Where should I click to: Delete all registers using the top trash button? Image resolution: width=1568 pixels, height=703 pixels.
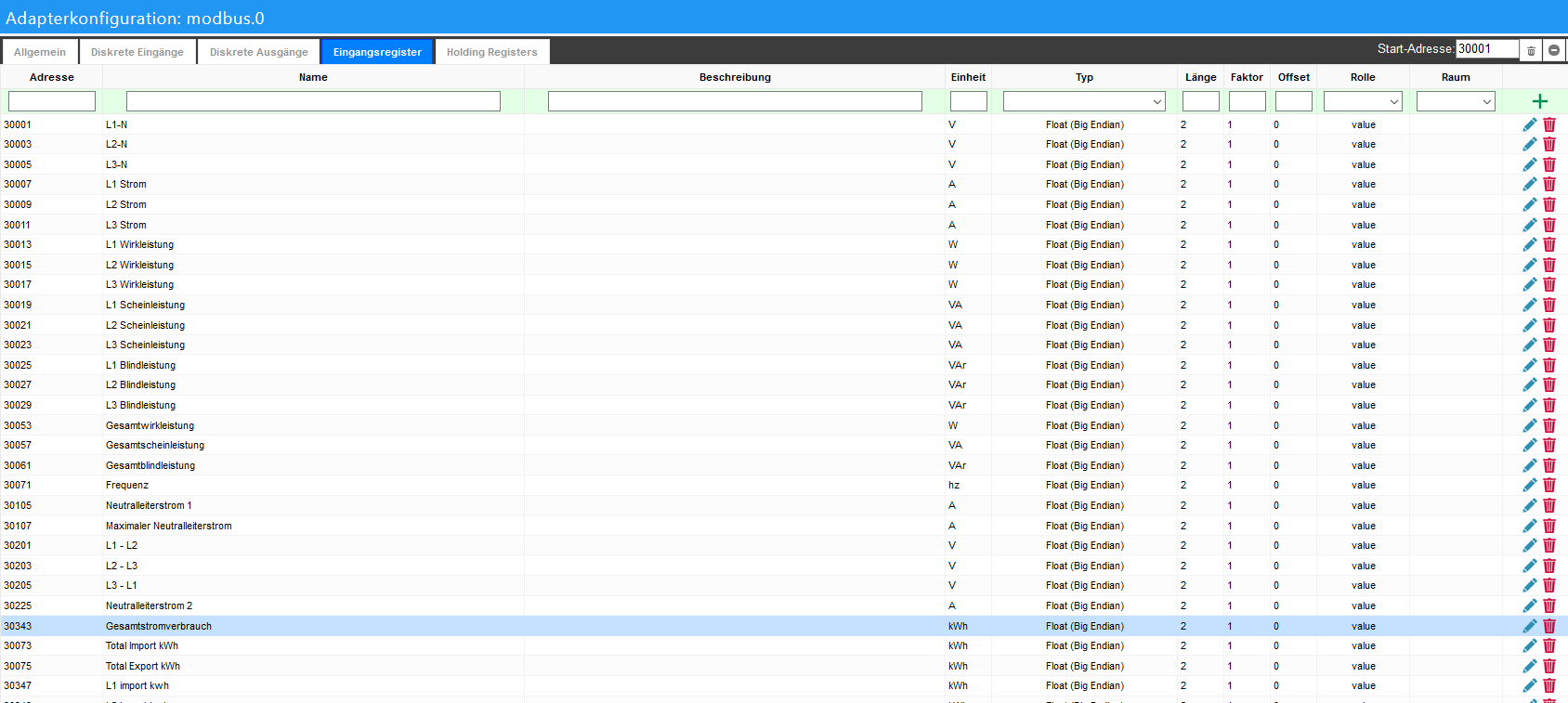[1531, 50]
